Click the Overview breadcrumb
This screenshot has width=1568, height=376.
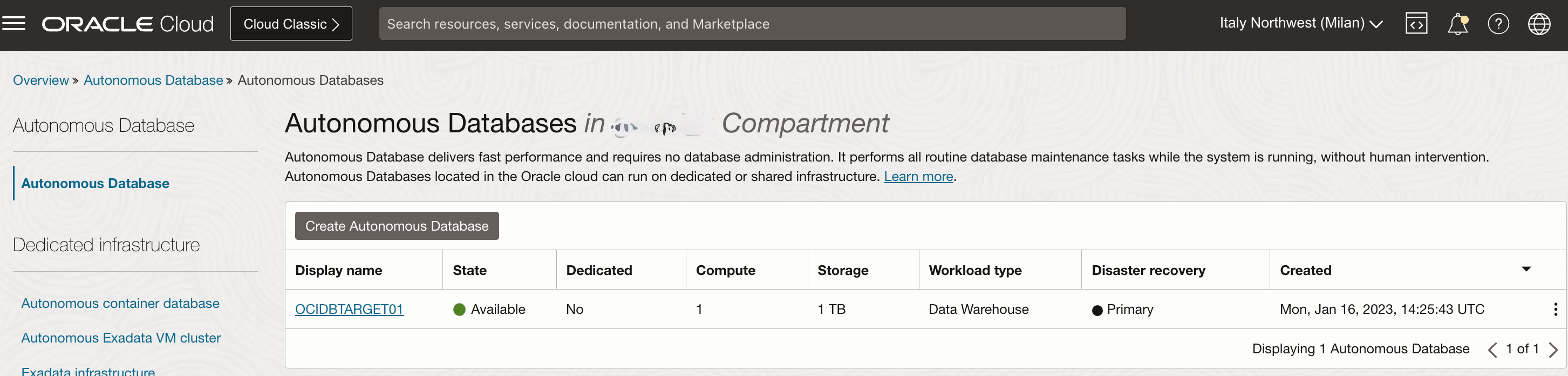(41, 80)
